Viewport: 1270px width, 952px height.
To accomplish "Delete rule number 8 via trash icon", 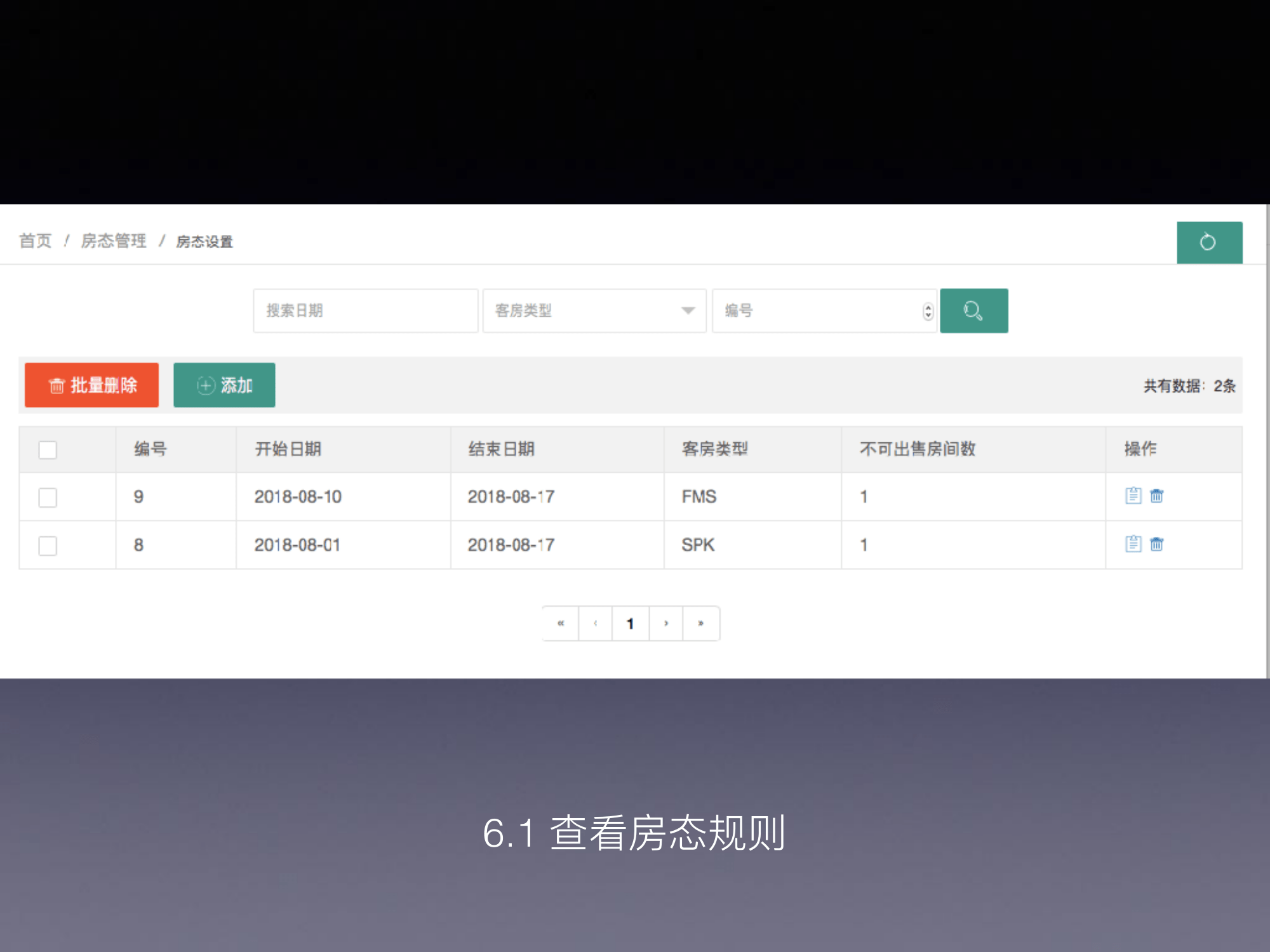I will [1156, 544].
